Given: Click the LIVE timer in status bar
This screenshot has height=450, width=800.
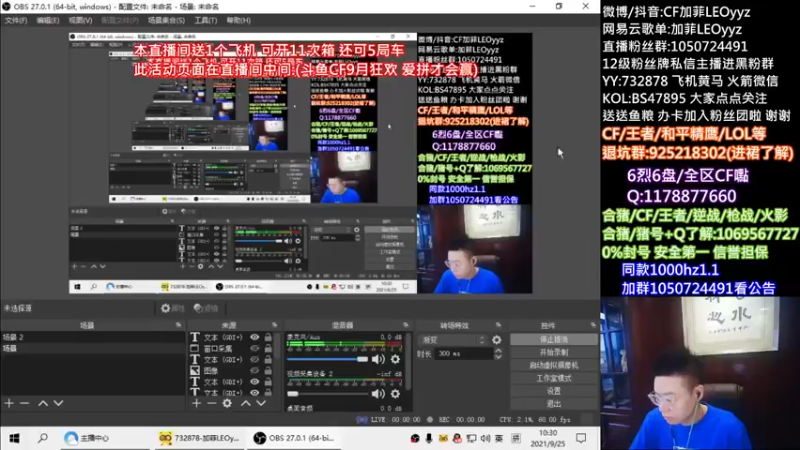Looking at the screenshot, I should (395, 419).
